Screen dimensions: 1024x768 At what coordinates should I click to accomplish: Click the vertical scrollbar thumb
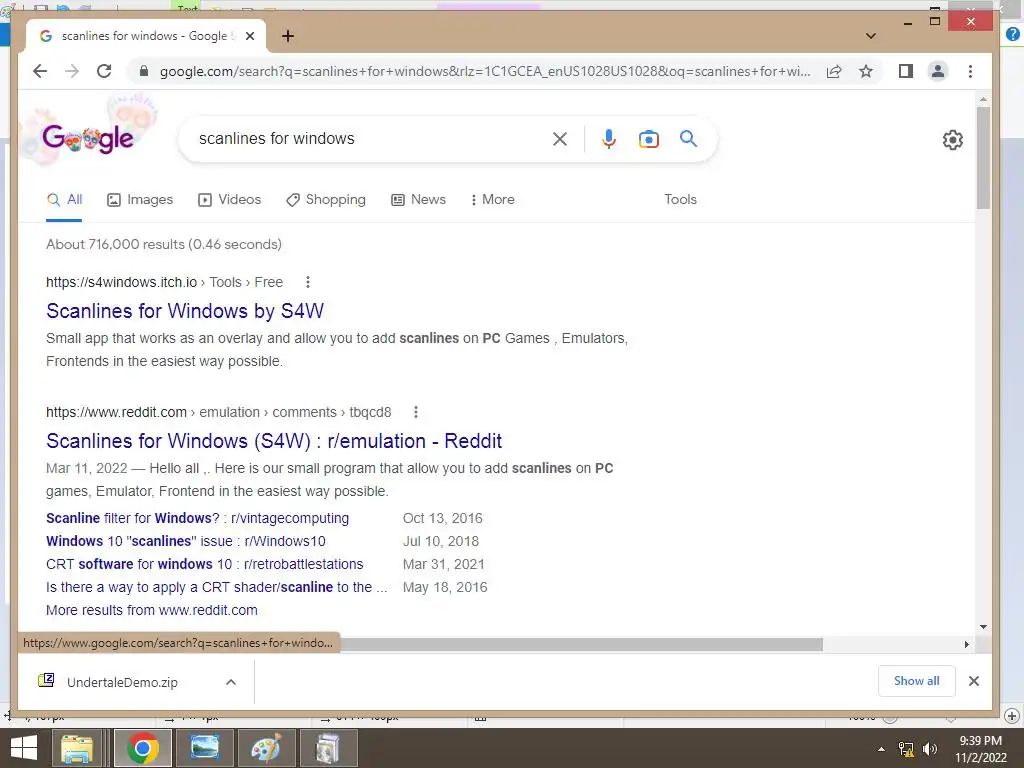[x=983, y=157]
